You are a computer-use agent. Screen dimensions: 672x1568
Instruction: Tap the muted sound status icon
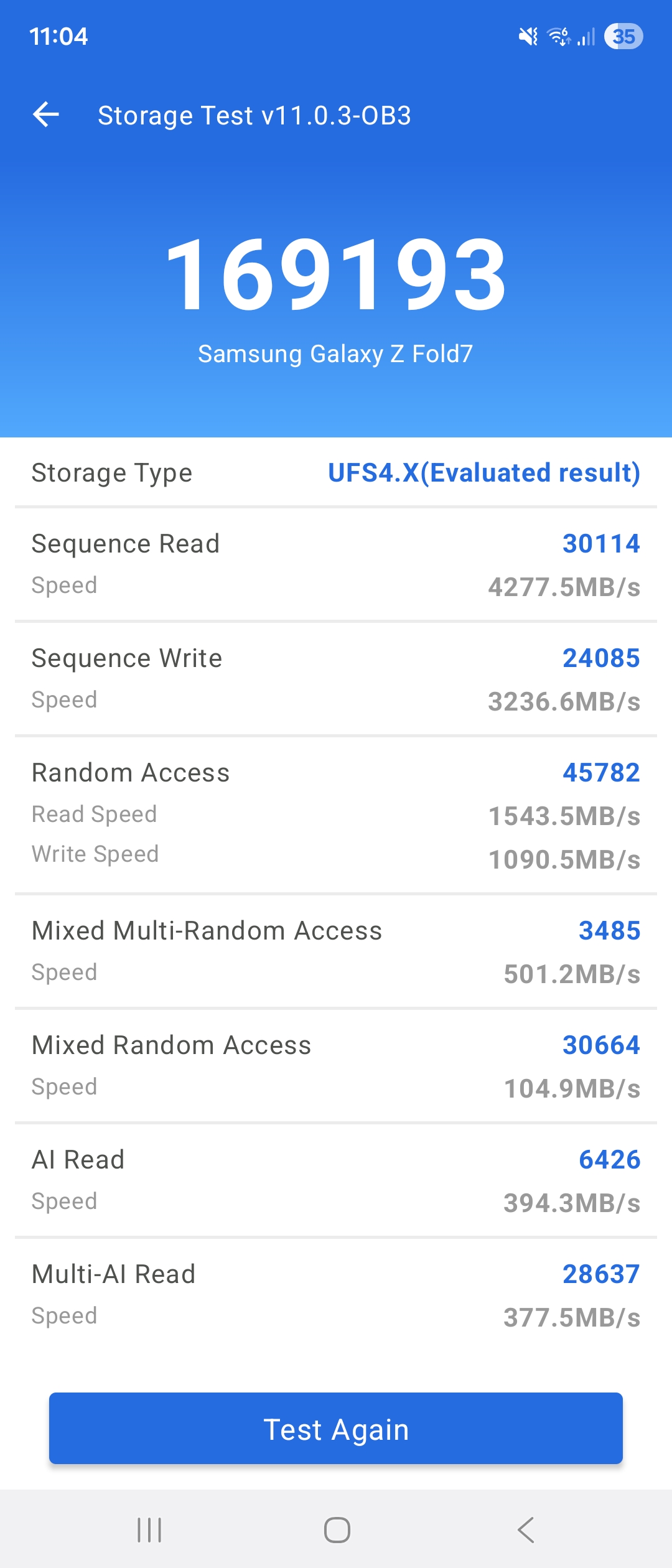tap(528, 37)
